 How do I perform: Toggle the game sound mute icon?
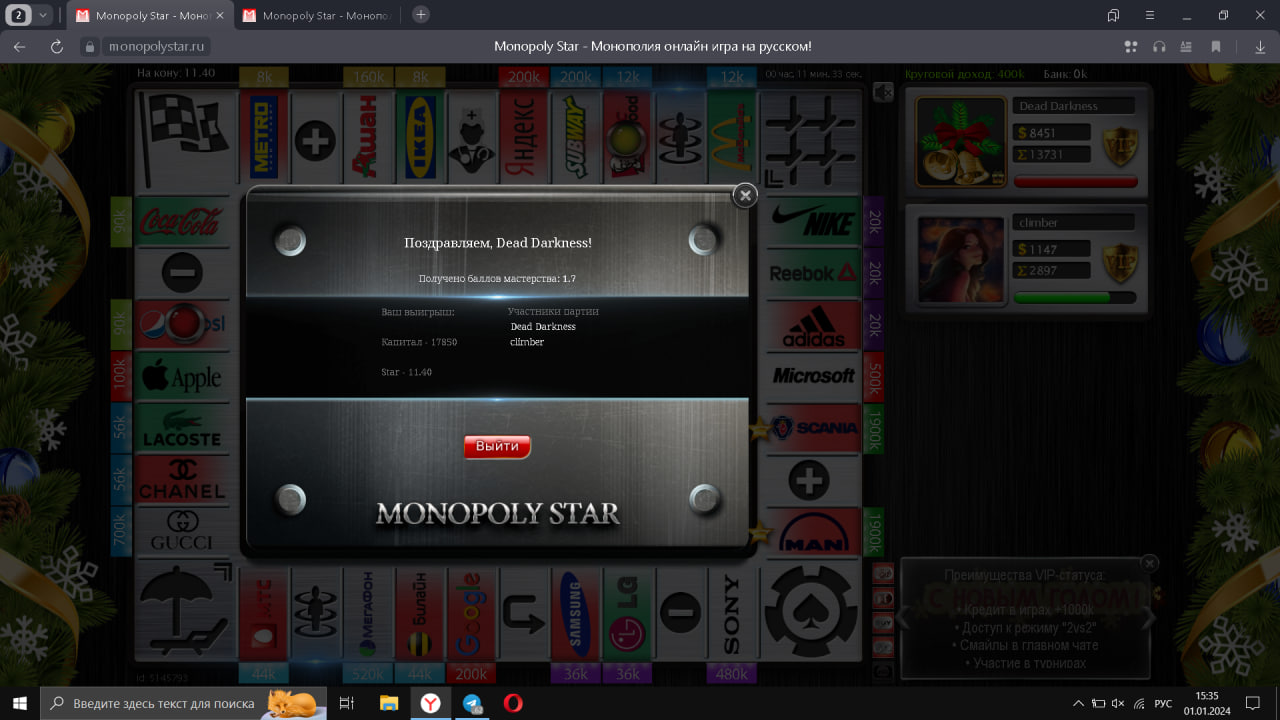point(882,92)
